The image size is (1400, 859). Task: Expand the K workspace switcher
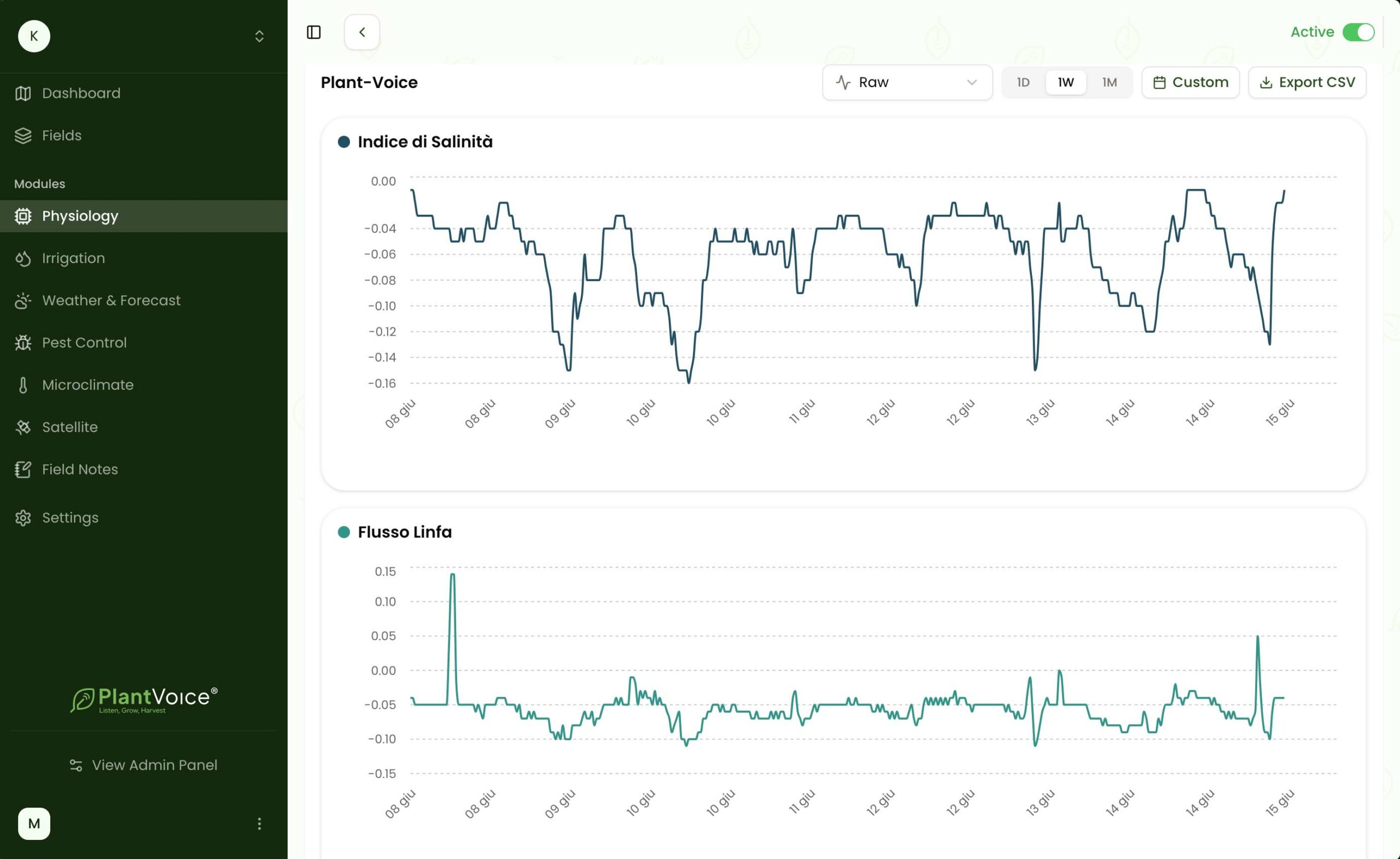[259, 36]
